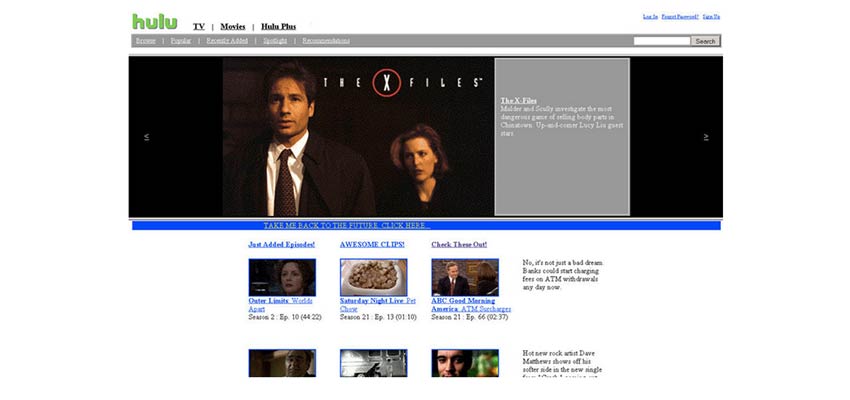Screen dimensions: 850x400
Task: Select Browse in the gray nav bar
Action: point(146,41)
